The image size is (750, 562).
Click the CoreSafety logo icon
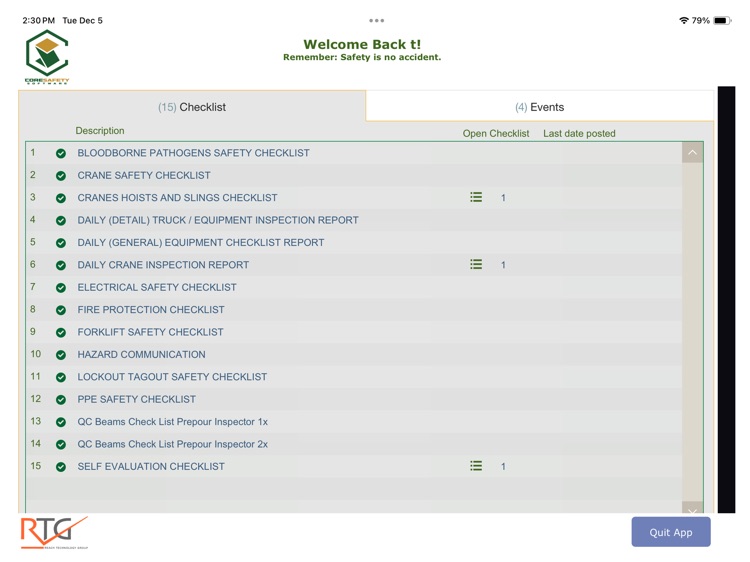[47, 56]
